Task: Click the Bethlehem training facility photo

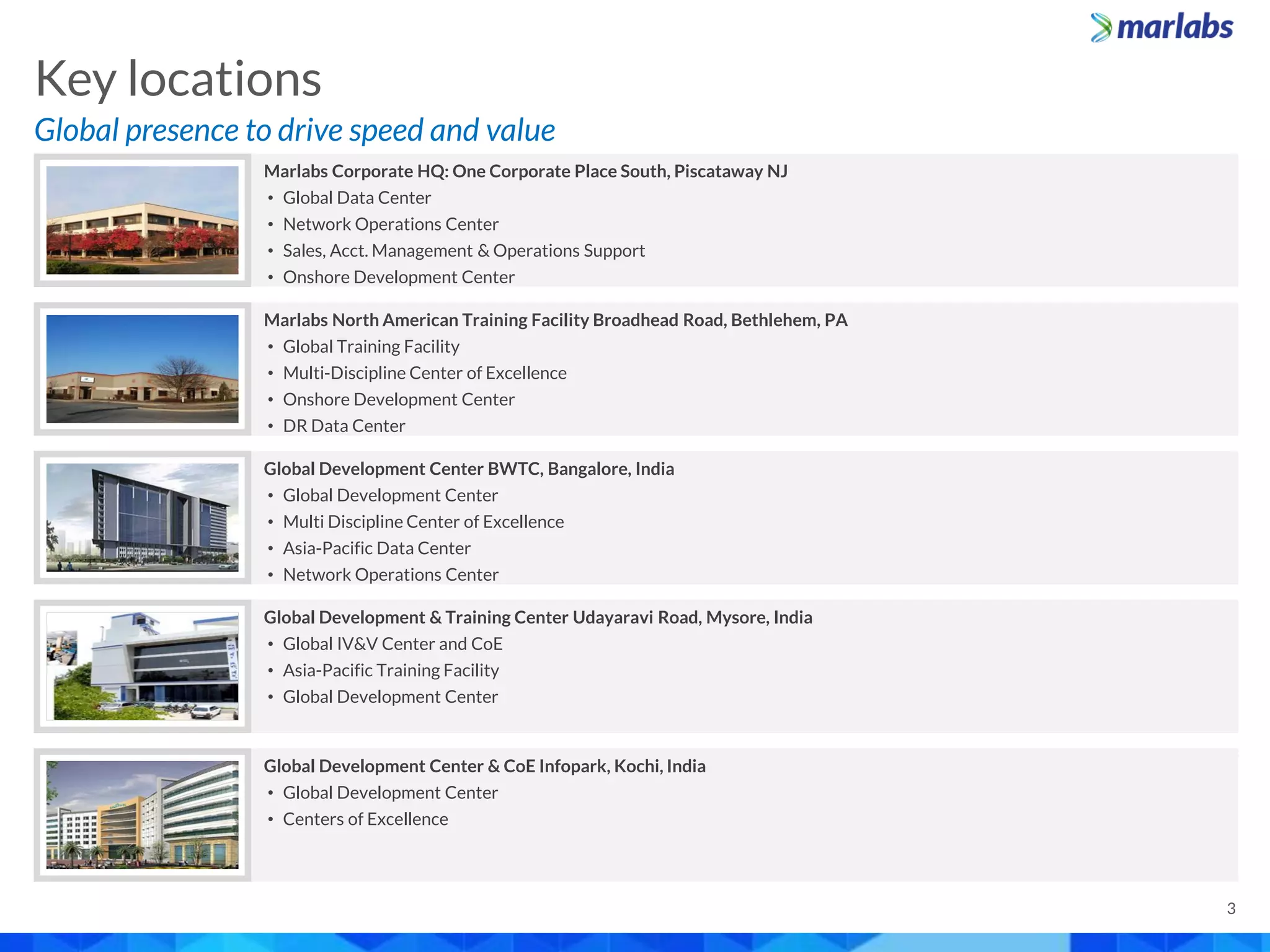Action: tap(142, 369)
